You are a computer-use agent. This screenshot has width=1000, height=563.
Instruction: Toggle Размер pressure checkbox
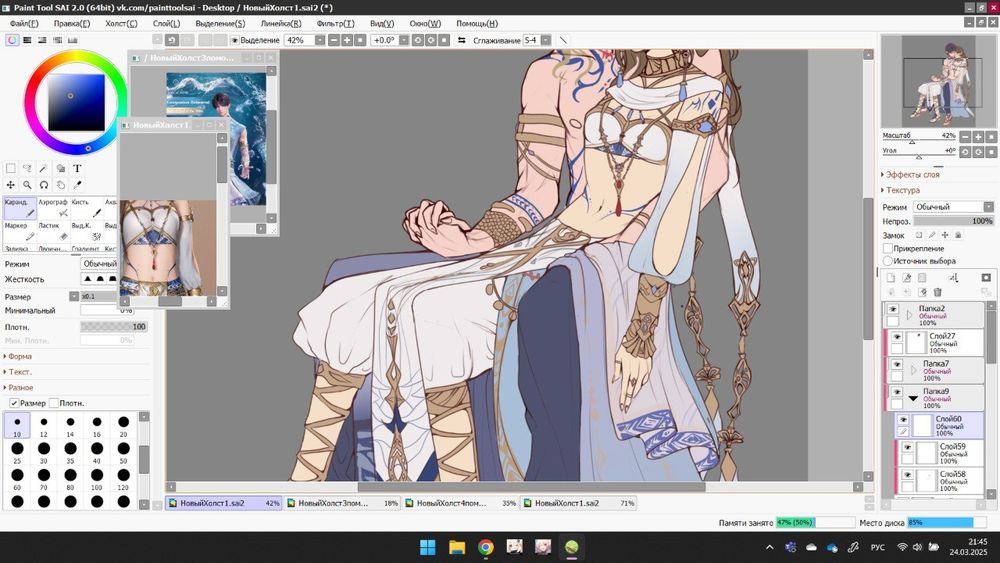point(14,403)
